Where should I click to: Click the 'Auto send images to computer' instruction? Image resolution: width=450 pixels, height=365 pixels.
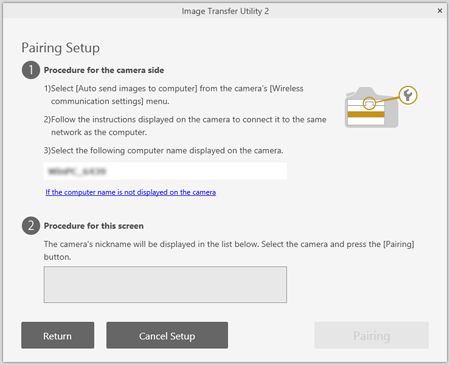(174, 95)
